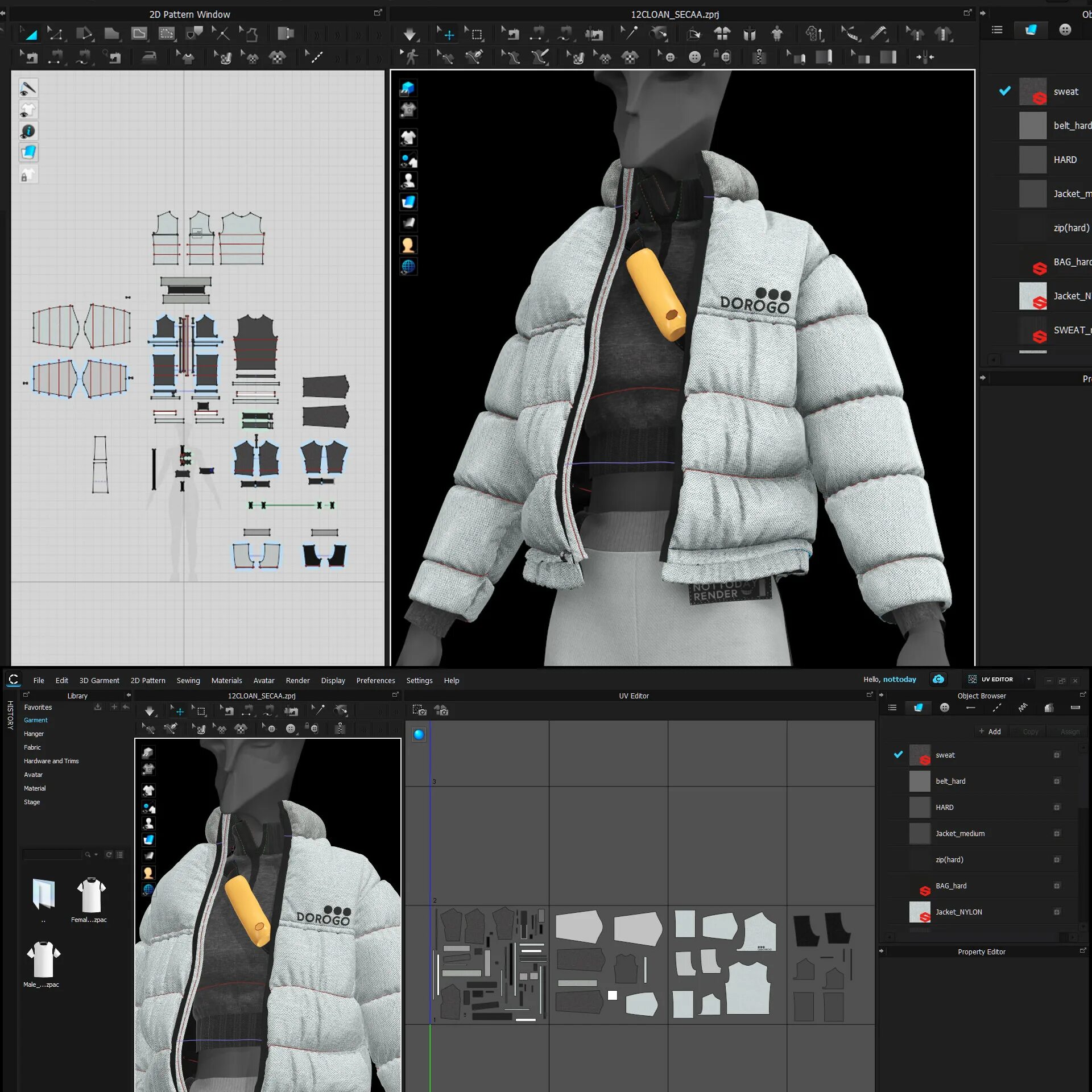Toggle the blue texture surface display icon in lower view
The height and width of the screenshot is (1092, 1092).
pyautogui.click(x=148, y=839)
